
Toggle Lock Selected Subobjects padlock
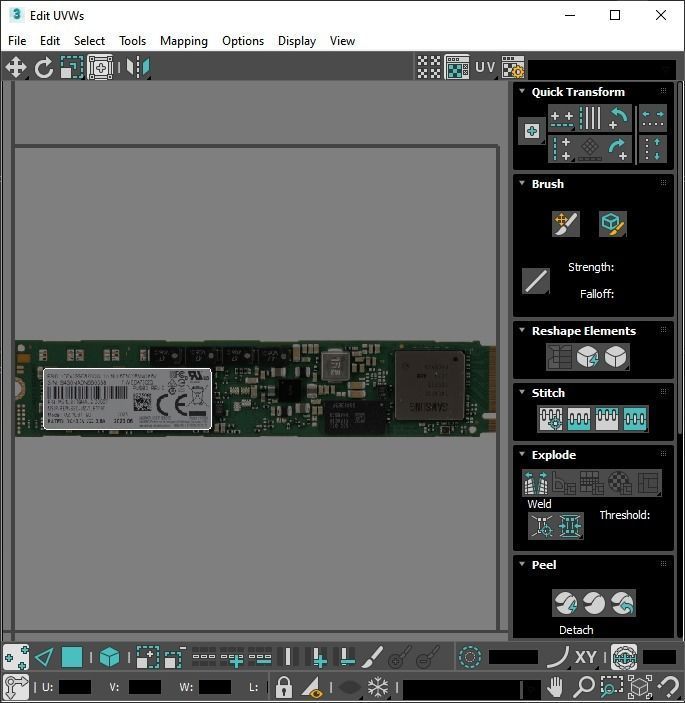click(x=284, y=687)
